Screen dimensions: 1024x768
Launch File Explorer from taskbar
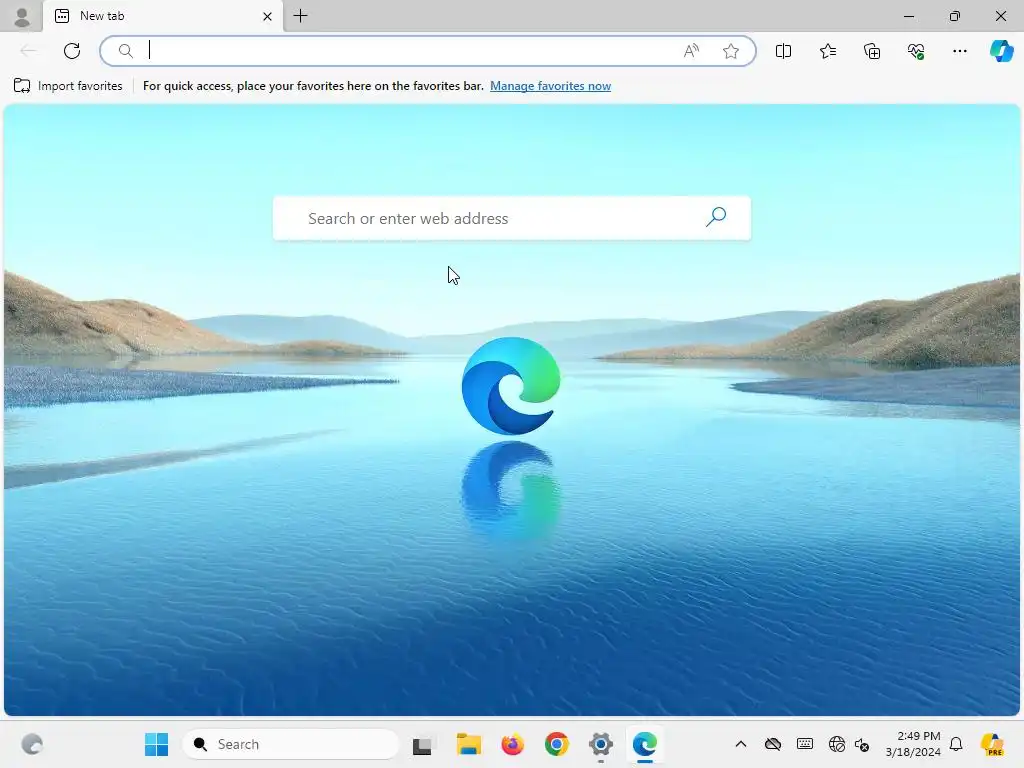tap(468, 744)
